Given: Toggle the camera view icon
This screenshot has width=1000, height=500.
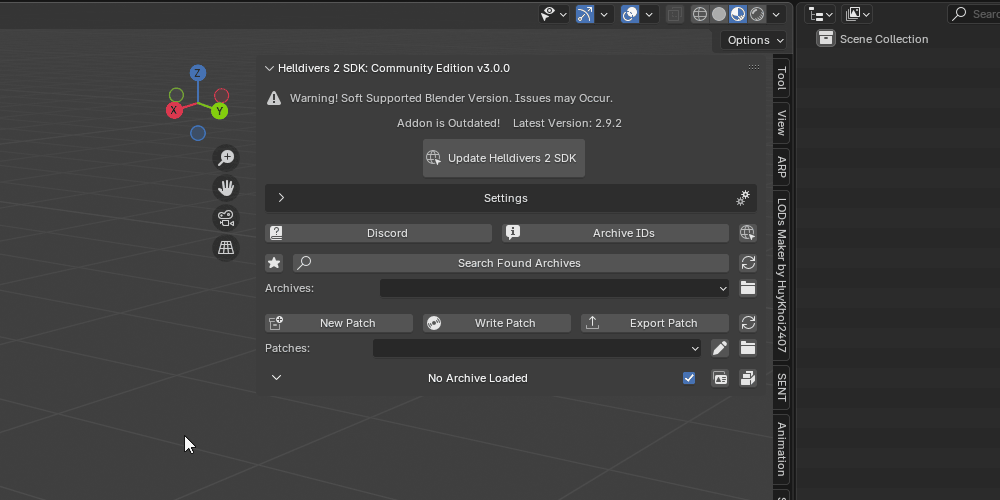Looking at the screenshot, I should [x=226, y=217].
